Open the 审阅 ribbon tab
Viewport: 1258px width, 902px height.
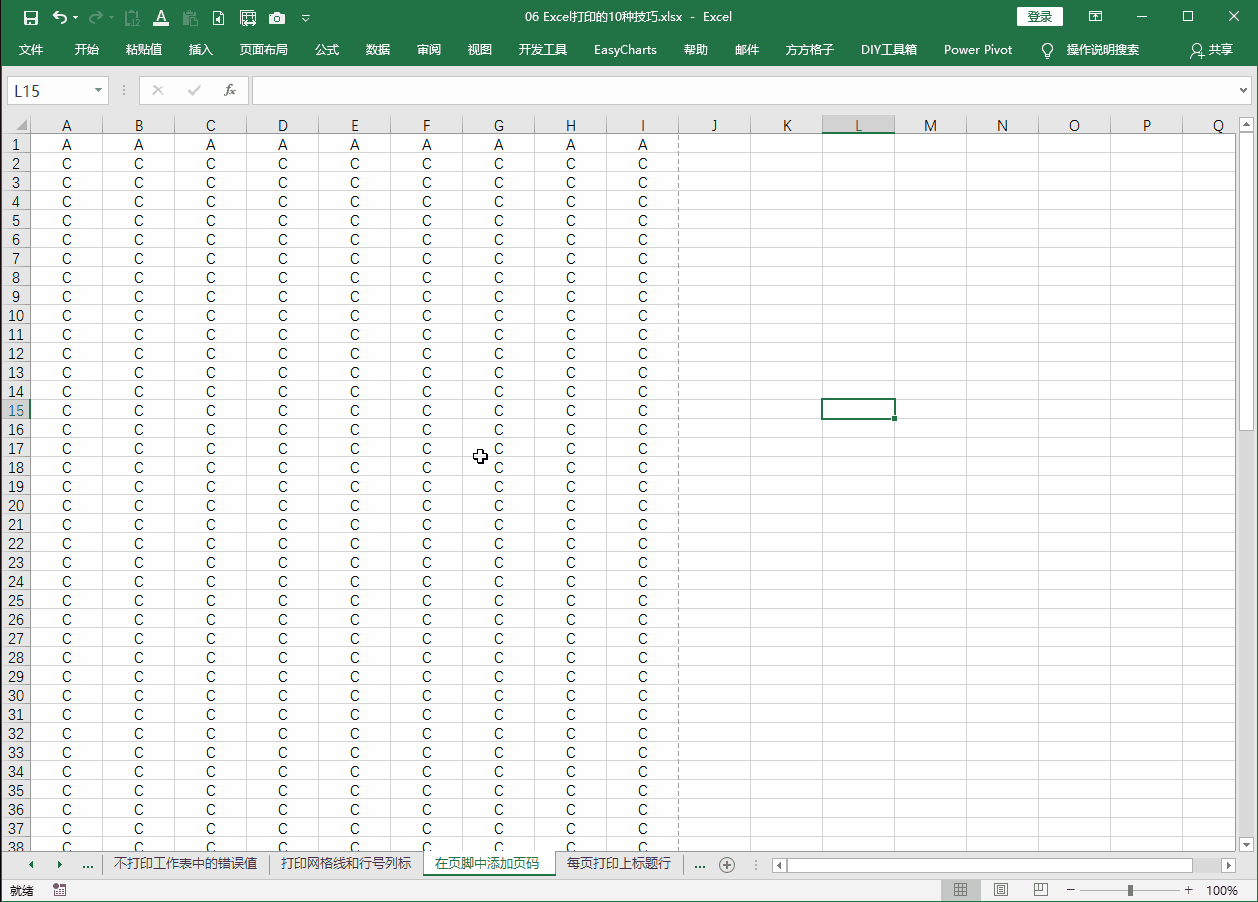[429, 50]
